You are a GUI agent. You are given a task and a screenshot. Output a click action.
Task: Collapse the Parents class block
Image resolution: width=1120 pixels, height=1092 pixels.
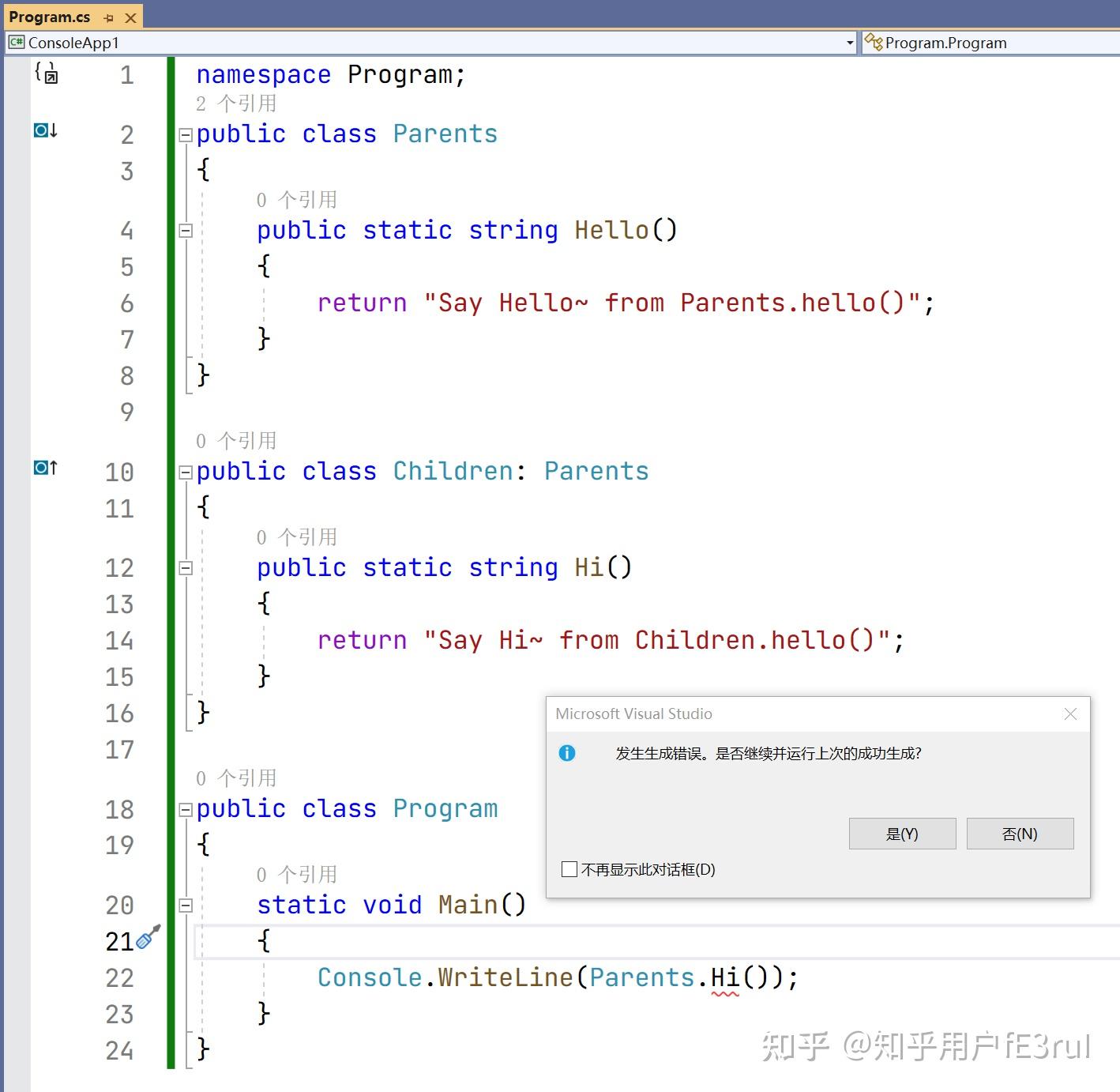pyautogui.click(x=186, y=135)
